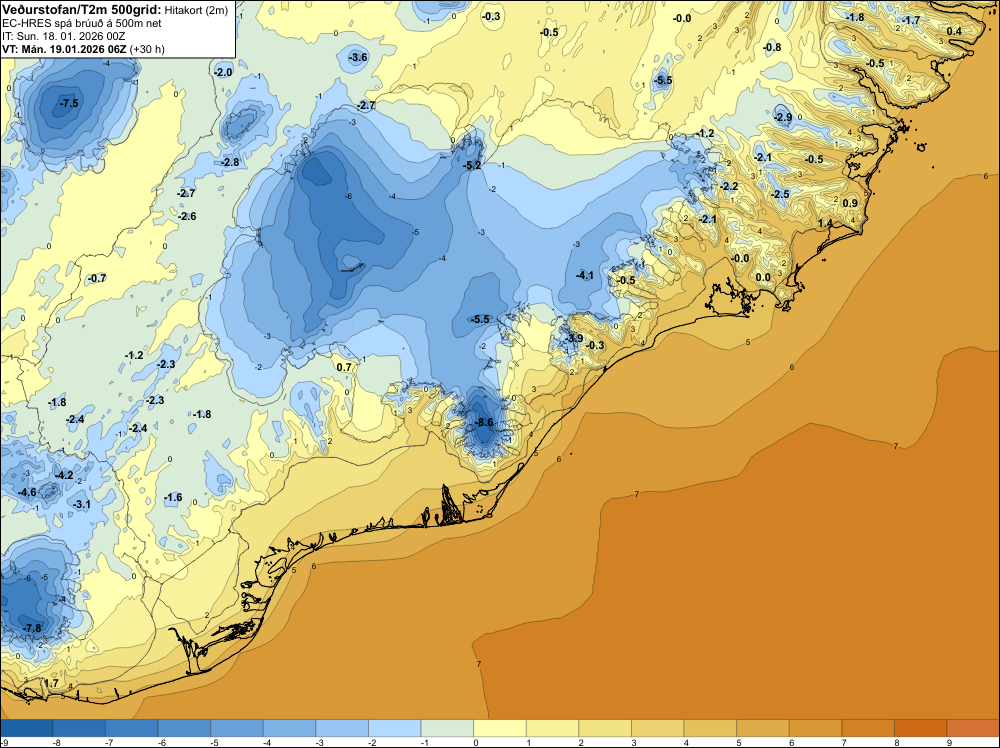The image size is (1000, 748).
Task: Click the -2.6 temperature label
Action: click(187, 216)
